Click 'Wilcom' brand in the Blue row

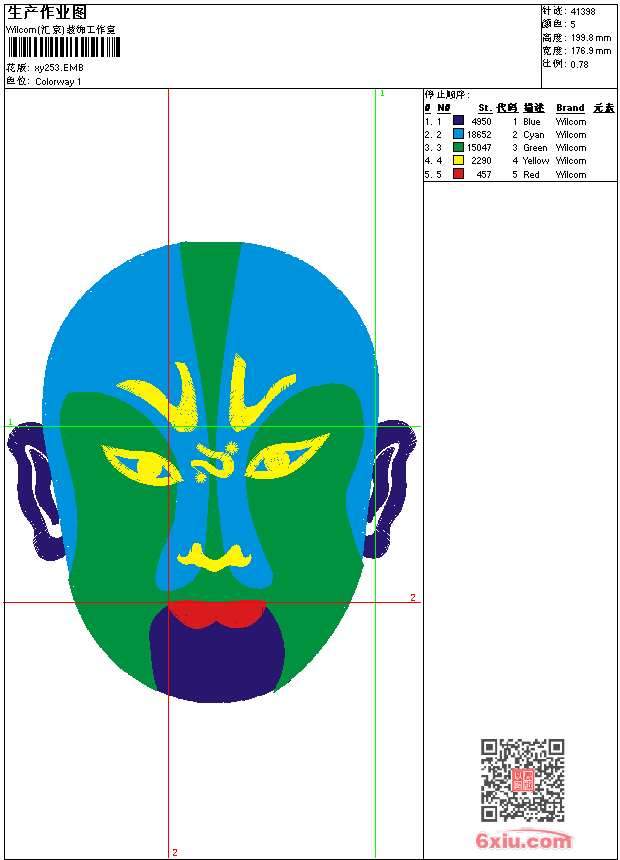point(571,122)
